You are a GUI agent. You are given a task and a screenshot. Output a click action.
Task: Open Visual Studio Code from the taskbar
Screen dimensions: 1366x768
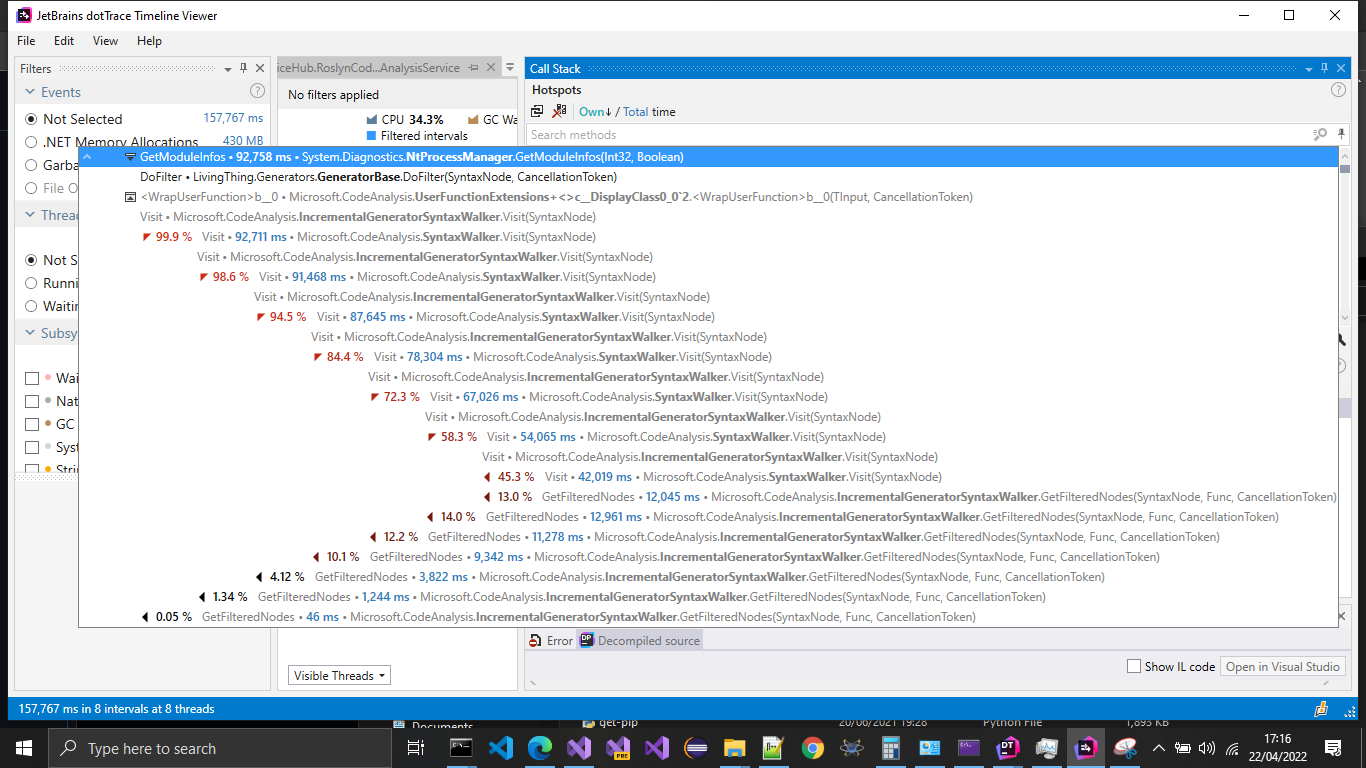[501, 748]
